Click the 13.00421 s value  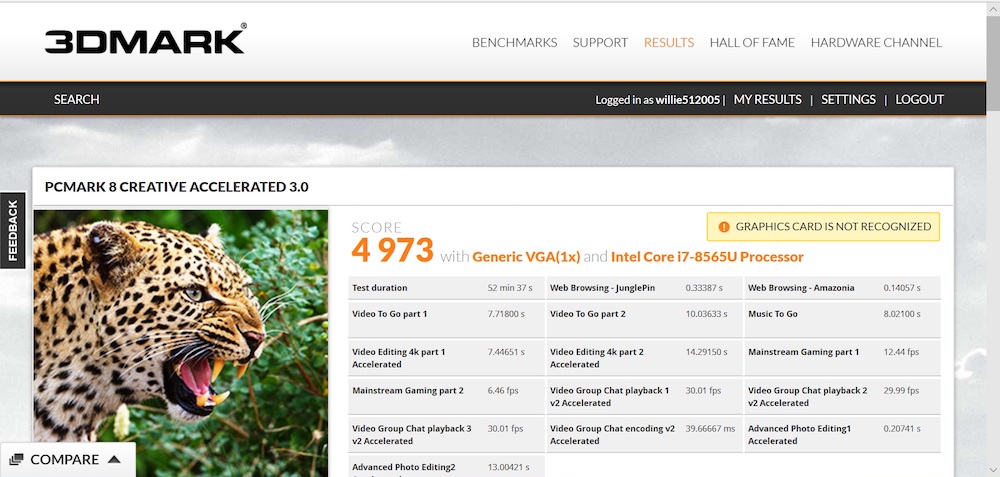click(x=508, y=467)
